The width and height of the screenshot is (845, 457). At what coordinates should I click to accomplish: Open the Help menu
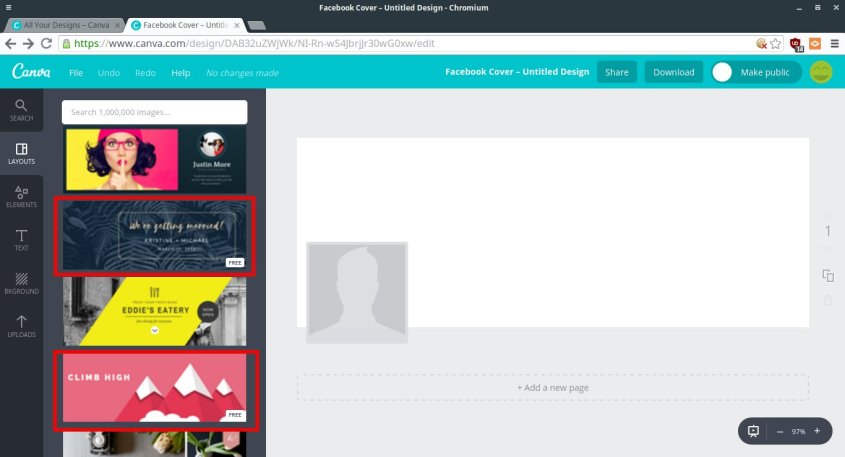point(180,73)
